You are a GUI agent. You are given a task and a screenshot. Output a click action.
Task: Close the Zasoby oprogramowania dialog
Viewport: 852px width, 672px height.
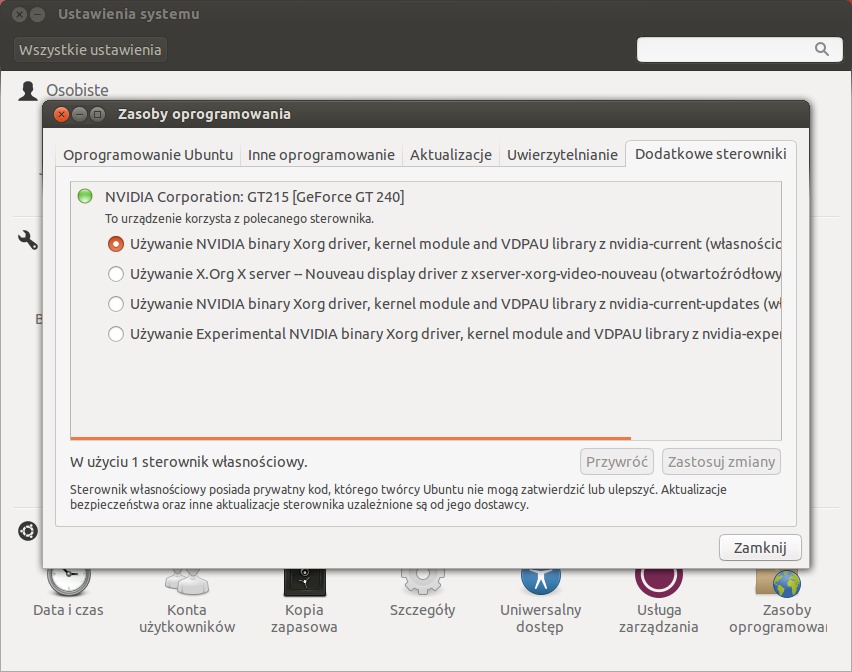coord(61,114)
